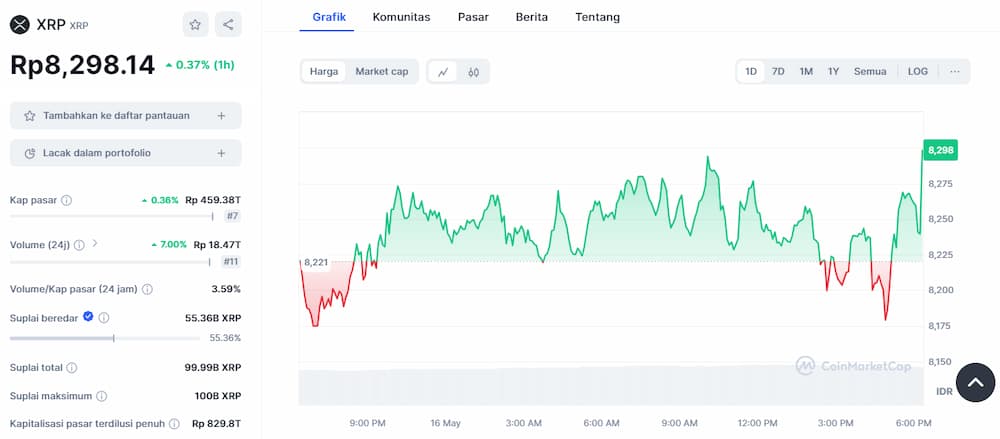The height and width of the screenshot is (439, 1000).
Task: Click the volume strip below the chart
Action: pos(611,386)
